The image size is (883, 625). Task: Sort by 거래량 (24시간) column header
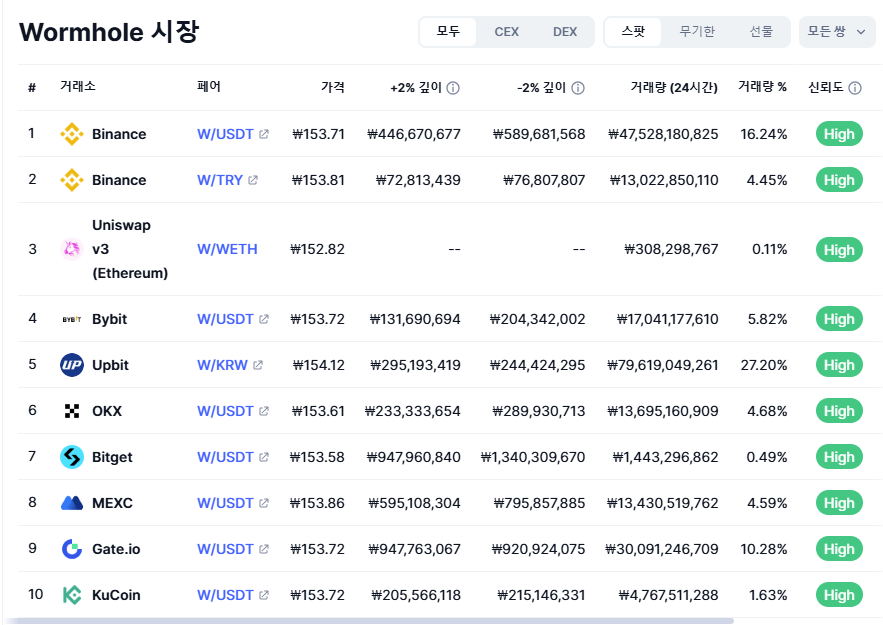pos(674,87)
